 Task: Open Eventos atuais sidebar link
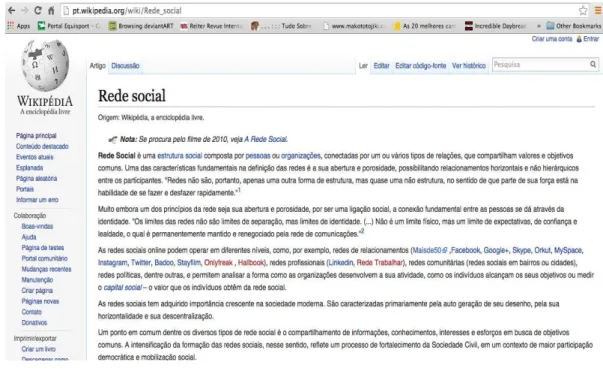point(35,157)
